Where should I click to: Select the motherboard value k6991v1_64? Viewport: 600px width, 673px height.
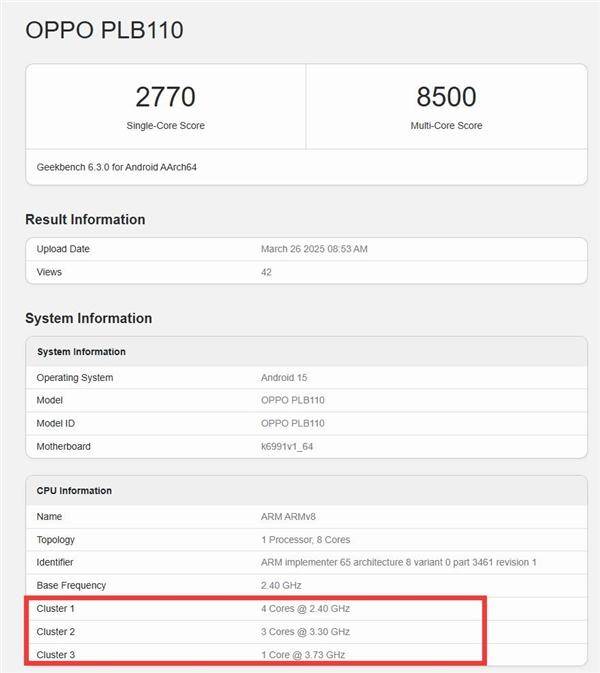(x=287, y=447)
